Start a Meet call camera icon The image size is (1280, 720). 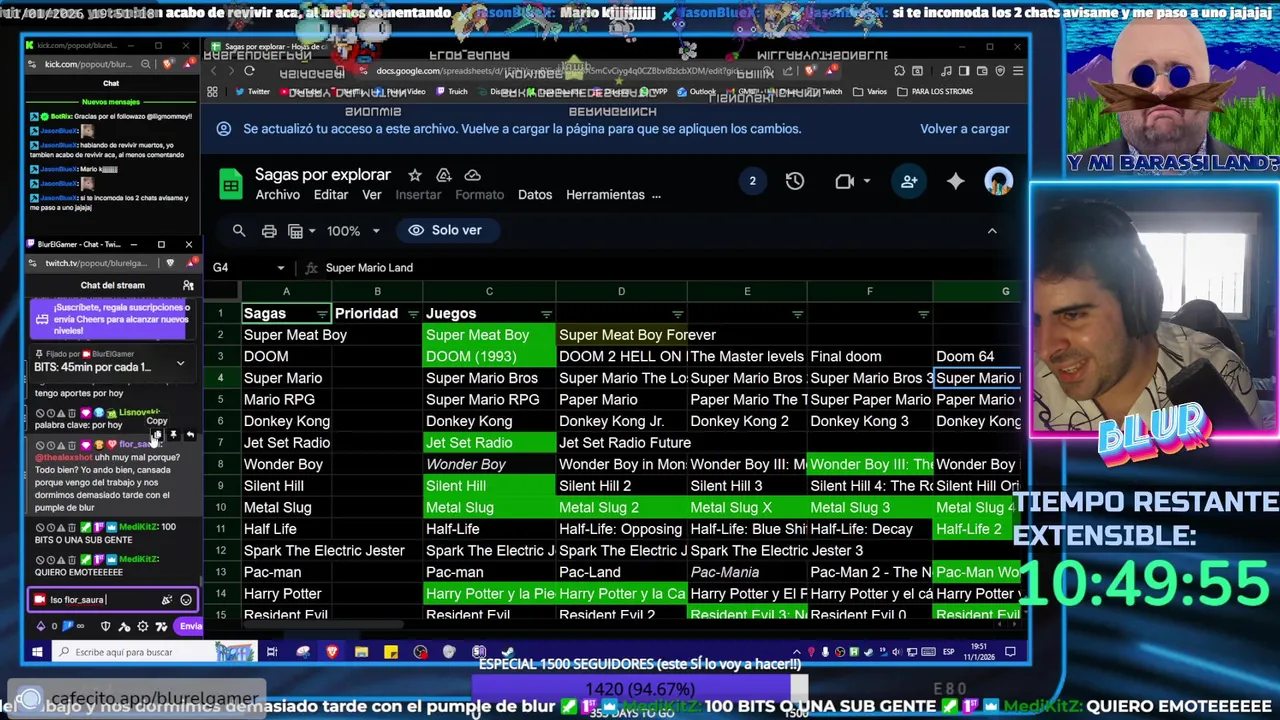pos(844,181)
